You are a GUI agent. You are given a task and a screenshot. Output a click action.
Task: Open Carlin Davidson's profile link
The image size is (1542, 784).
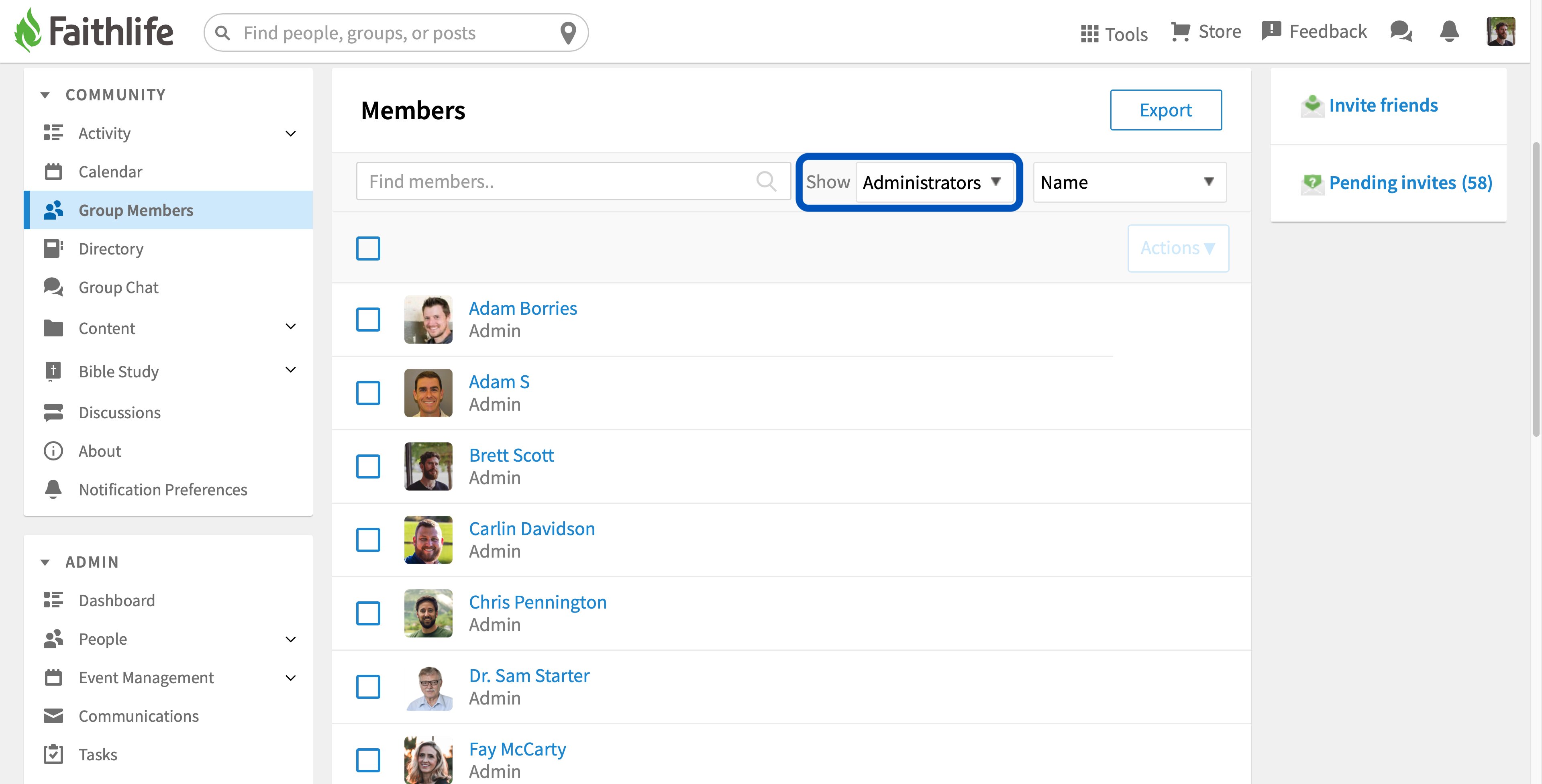tap(532, 529)
